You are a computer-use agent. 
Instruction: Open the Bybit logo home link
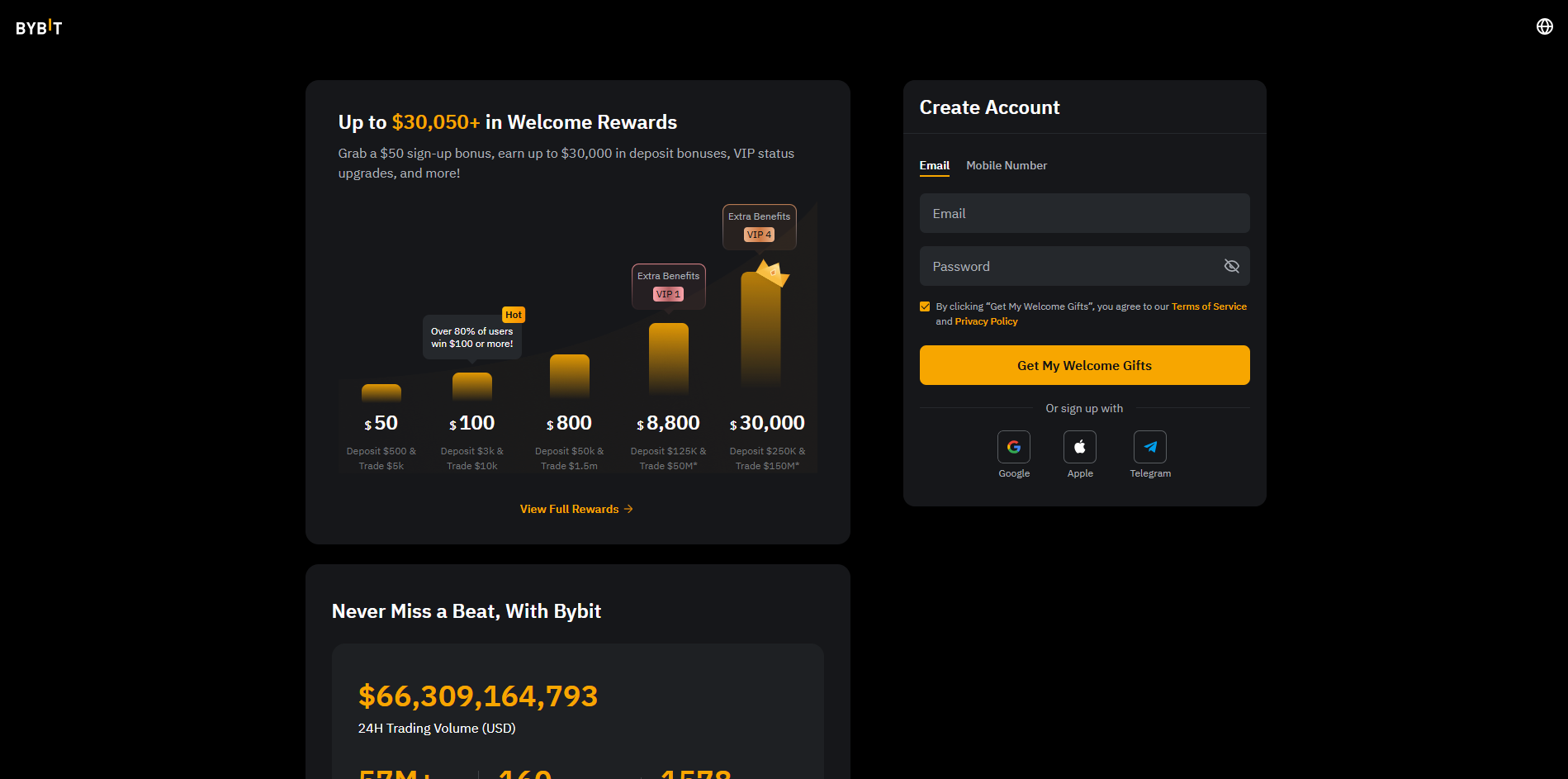coord(39,27)
